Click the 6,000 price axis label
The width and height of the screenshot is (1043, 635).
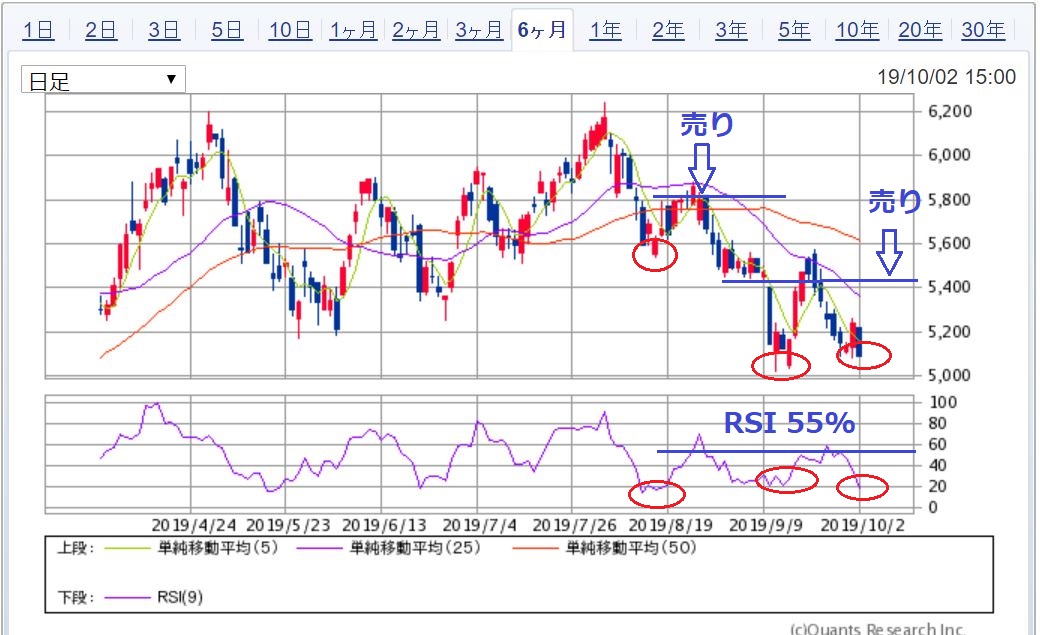point(950,155)
